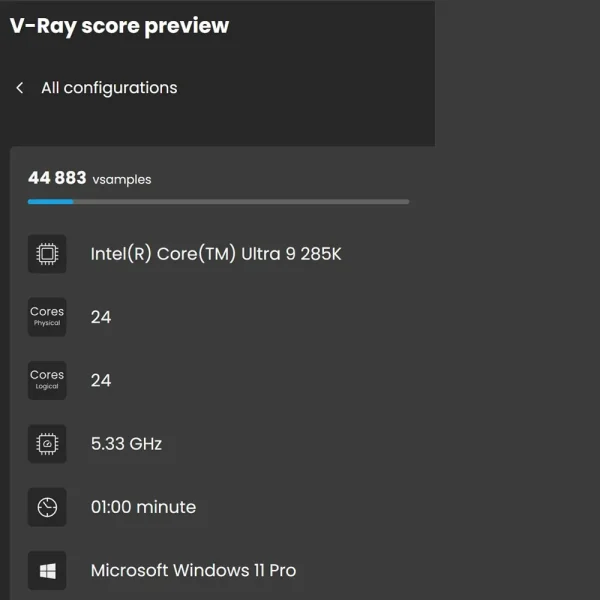Select the 01:00 minute duration text
The image size is (600, 600).
(x=143, y=507)
